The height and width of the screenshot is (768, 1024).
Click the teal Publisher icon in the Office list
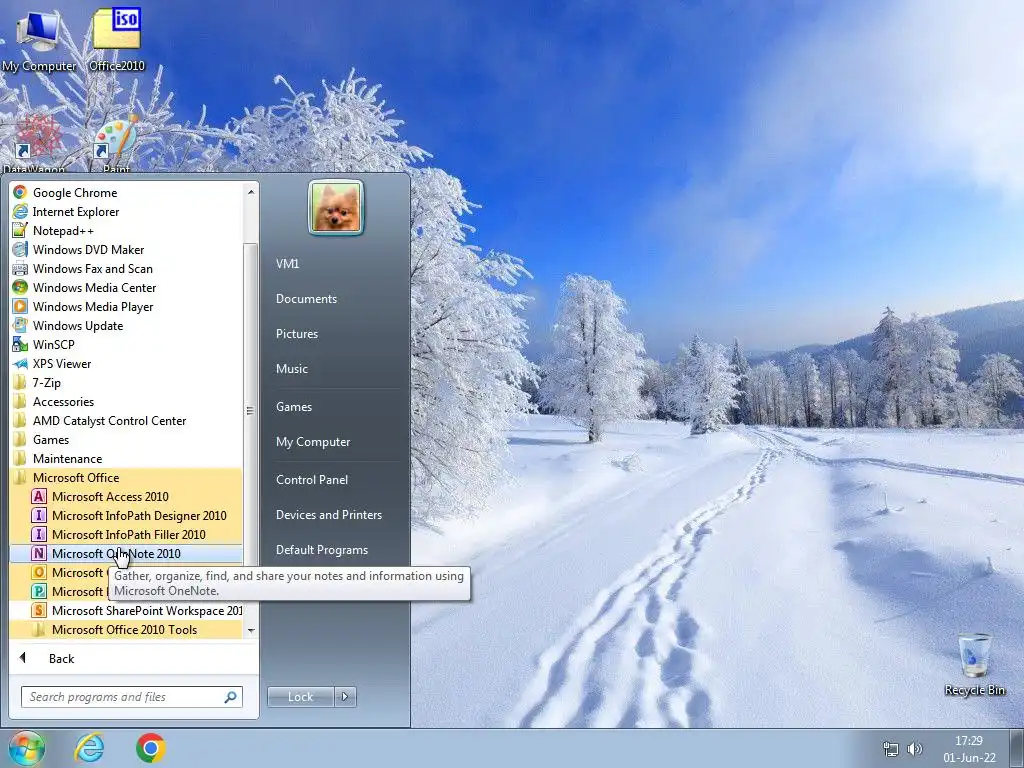39,591
